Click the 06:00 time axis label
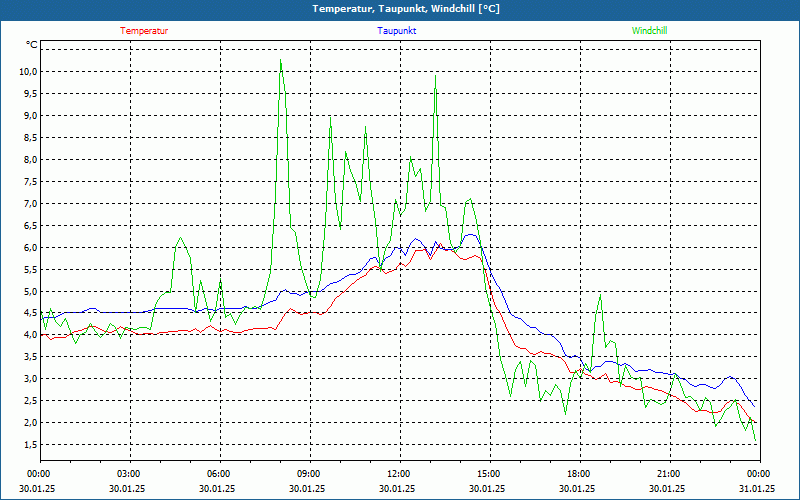The height and width of the screenshot is (500, 800). (220, 474)
